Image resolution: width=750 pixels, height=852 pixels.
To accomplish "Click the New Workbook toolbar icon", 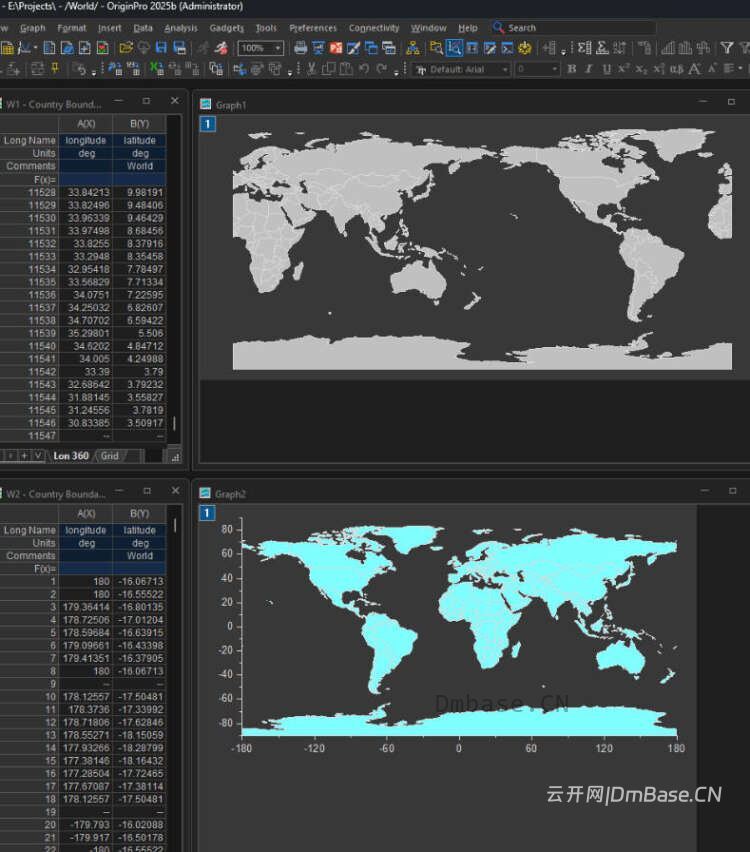I will coord(7,48).
